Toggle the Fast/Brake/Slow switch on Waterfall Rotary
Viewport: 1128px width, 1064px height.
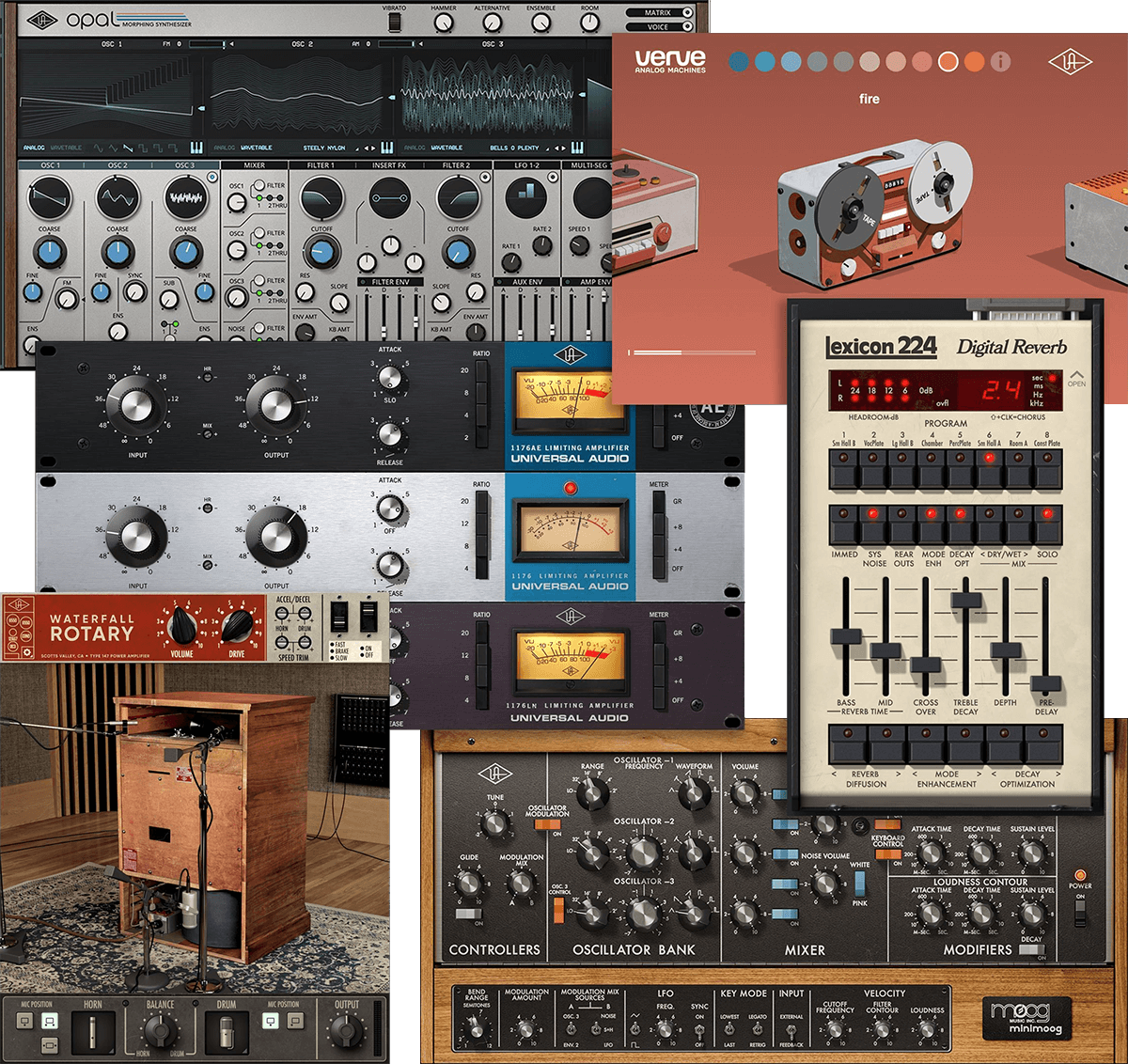pyautogui.click(x=340, y=618)
